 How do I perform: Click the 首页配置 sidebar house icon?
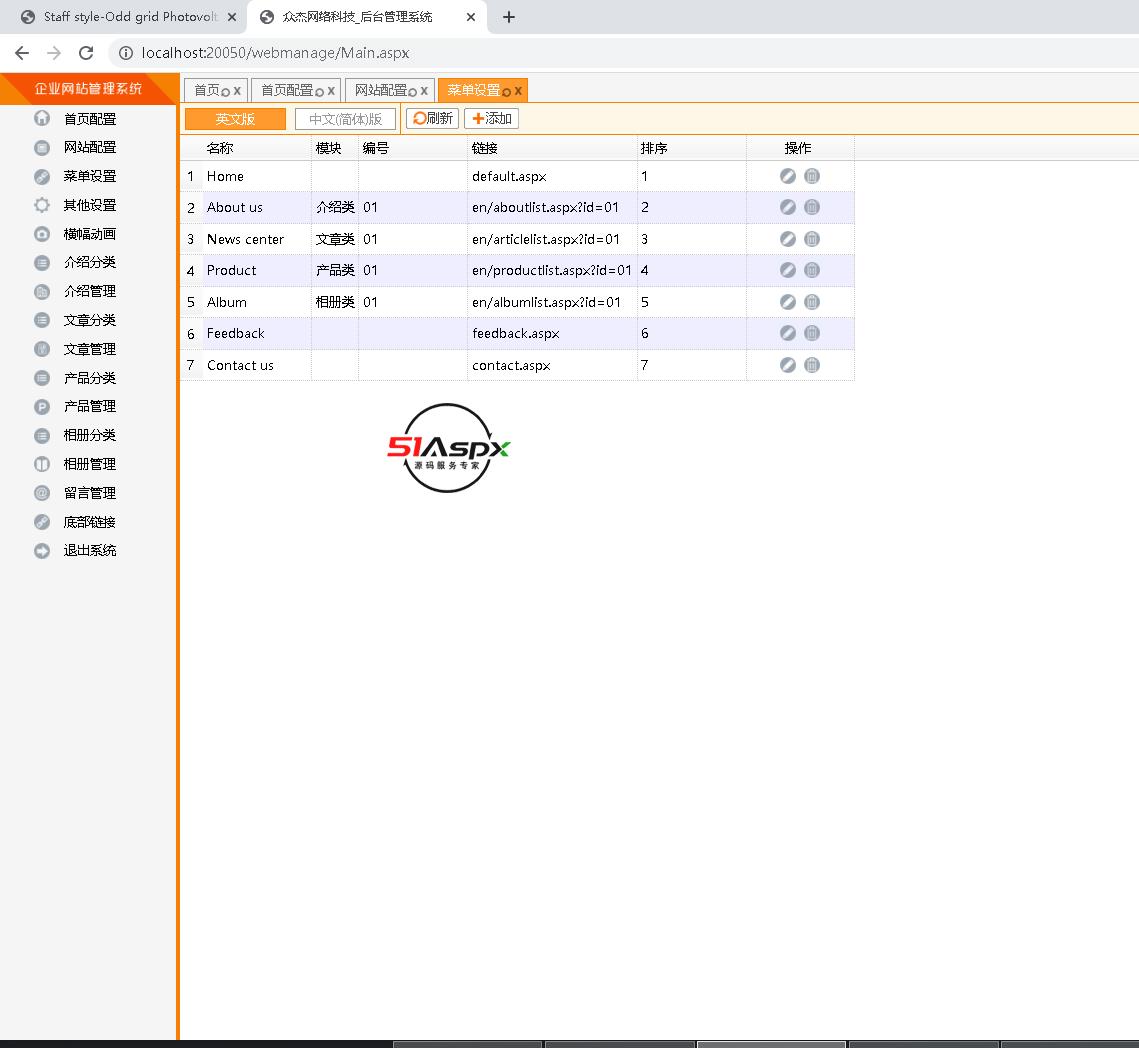pyautogui.click(x=42, y=118)
